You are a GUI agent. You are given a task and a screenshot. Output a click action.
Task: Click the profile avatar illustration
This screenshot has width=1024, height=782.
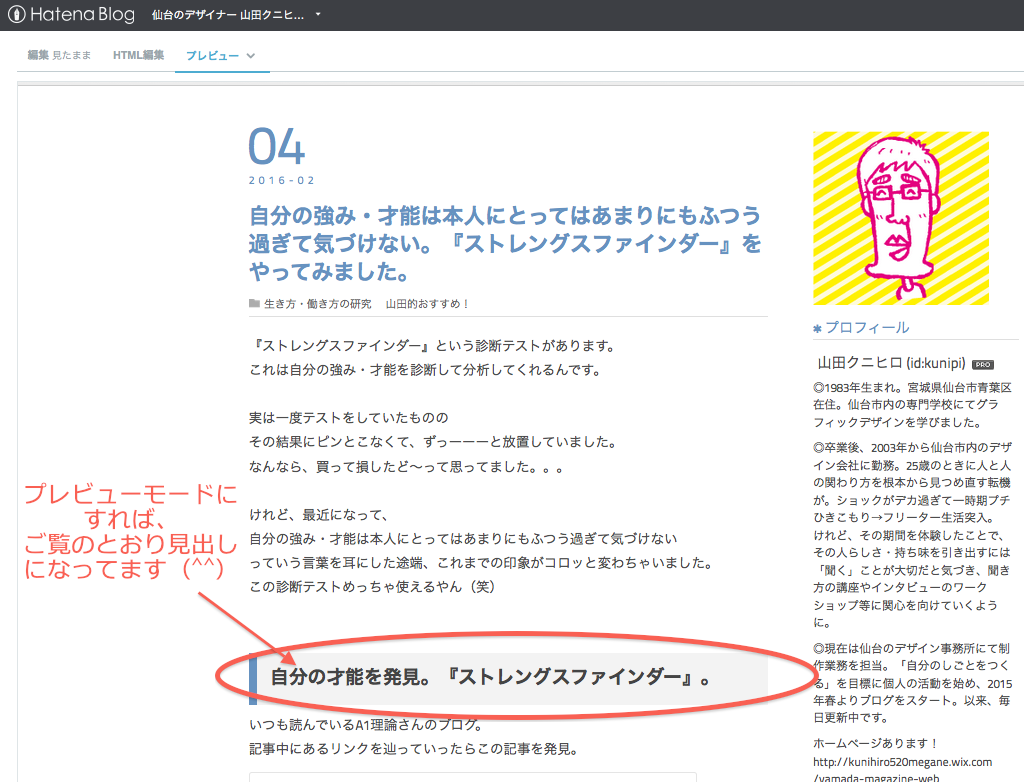[901, 218]
